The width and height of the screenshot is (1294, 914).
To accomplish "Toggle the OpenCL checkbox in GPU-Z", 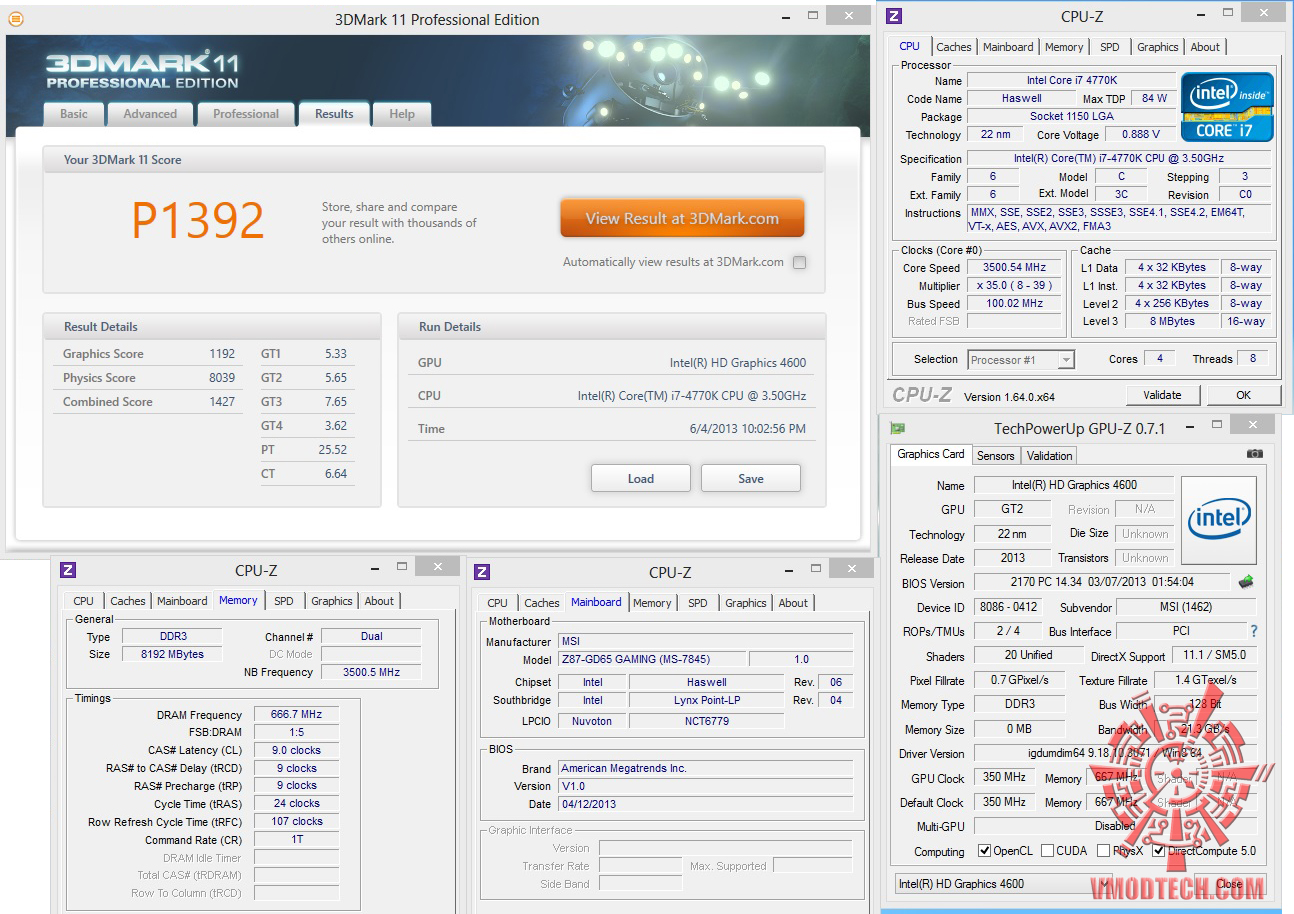I will coord(985,851).
